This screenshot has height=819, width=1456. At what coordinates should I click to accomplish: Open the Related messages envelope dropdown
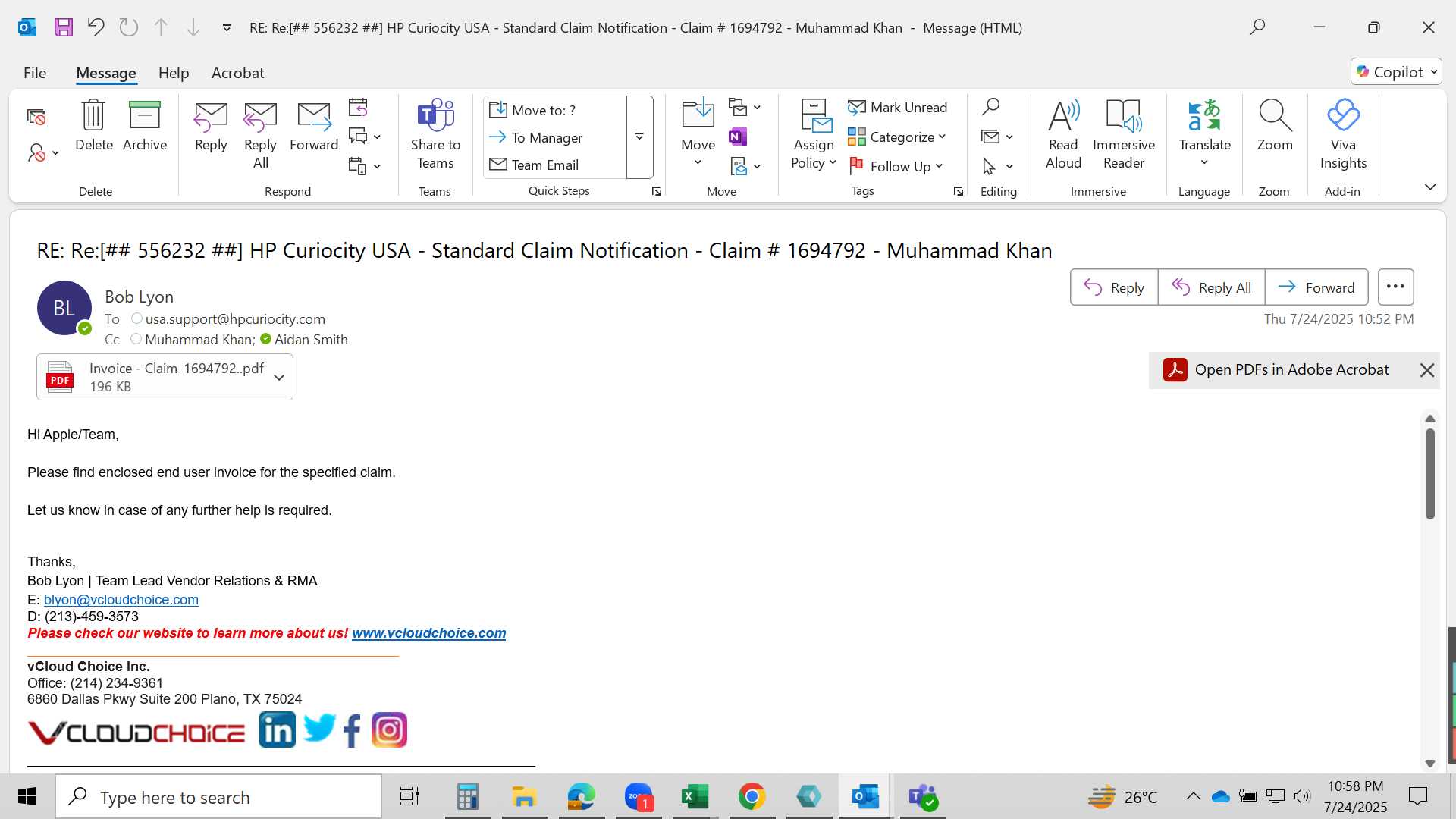click(997, 136)
